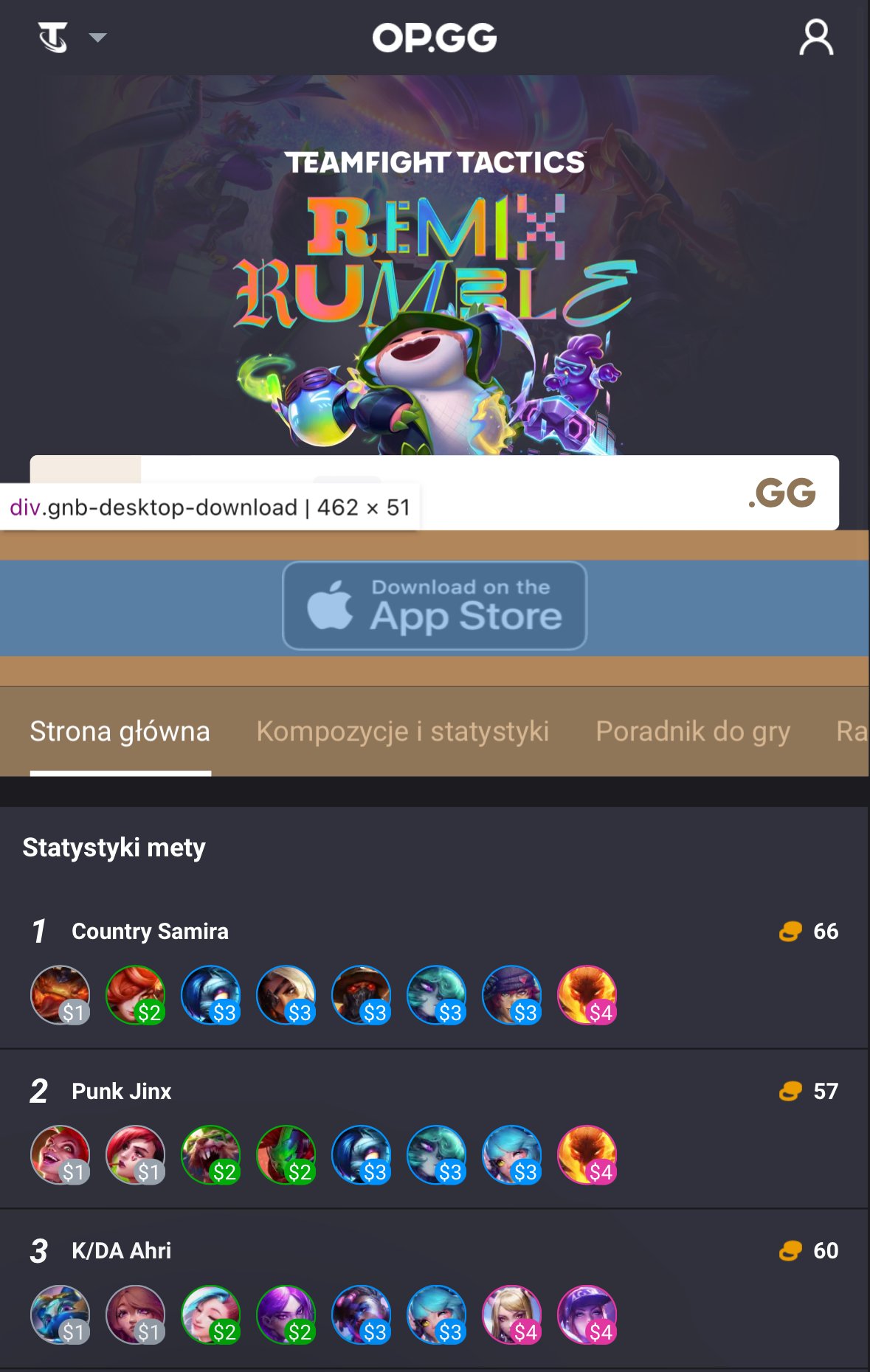Click first $1 champion icon in Punk Jinx

(x=61, y=1154)
